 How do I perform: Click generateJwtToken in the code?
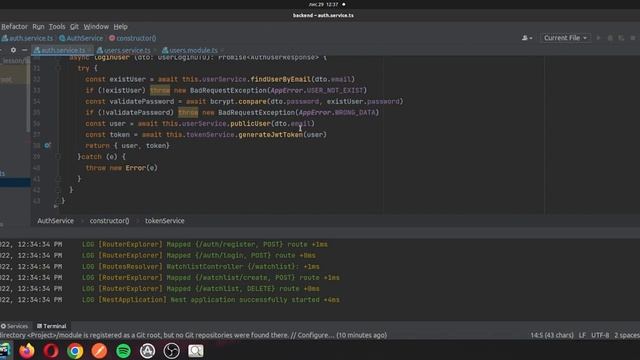click(271, 135)
